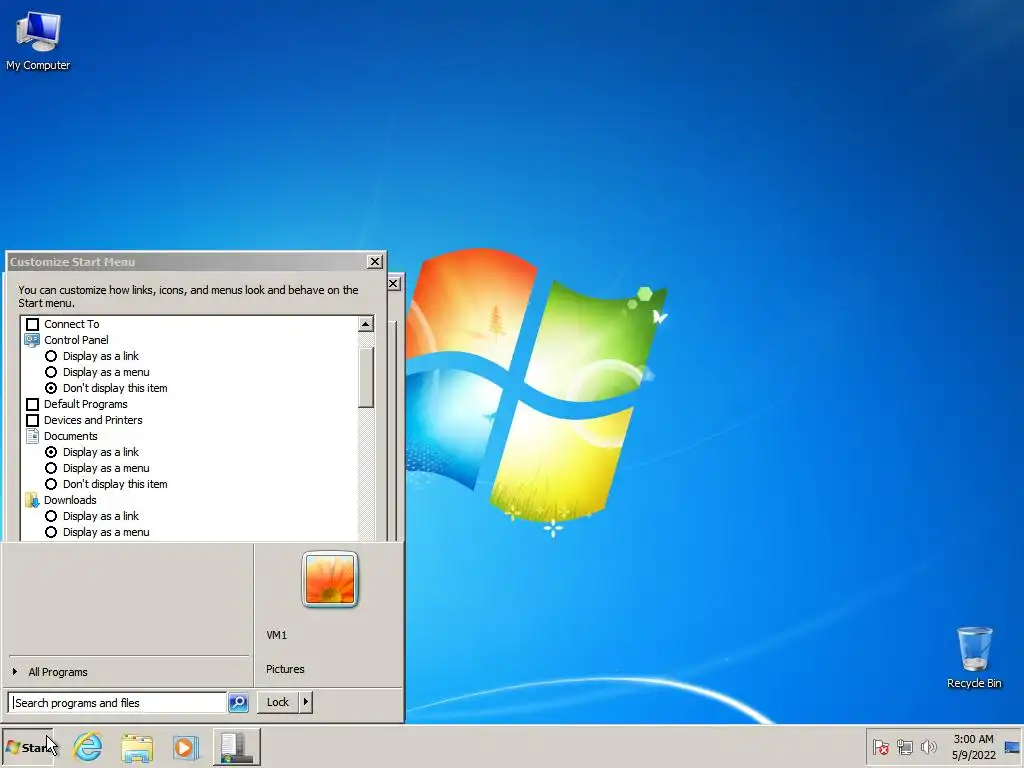The height and width of the screenshot is (768, 1024).
Task: Select Documents Display as a menu
Action: (x=51, y=468)
